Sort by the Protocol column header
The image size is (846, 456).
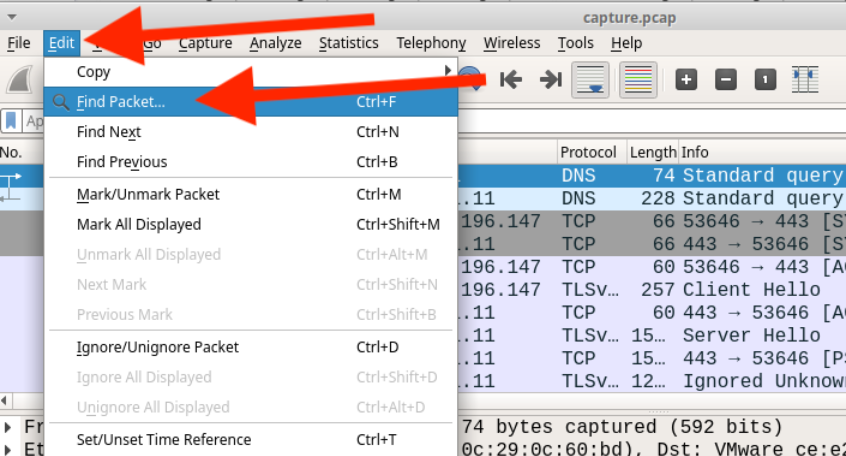[588, 152]
